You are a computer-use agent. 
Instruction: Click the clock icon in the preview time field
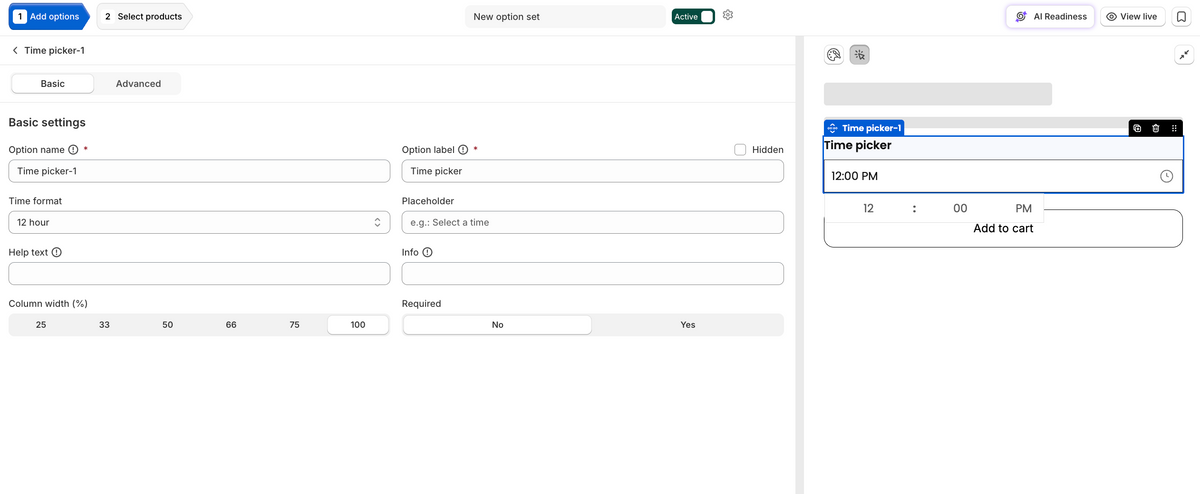pyautogui.click(x=1166, y=176)
